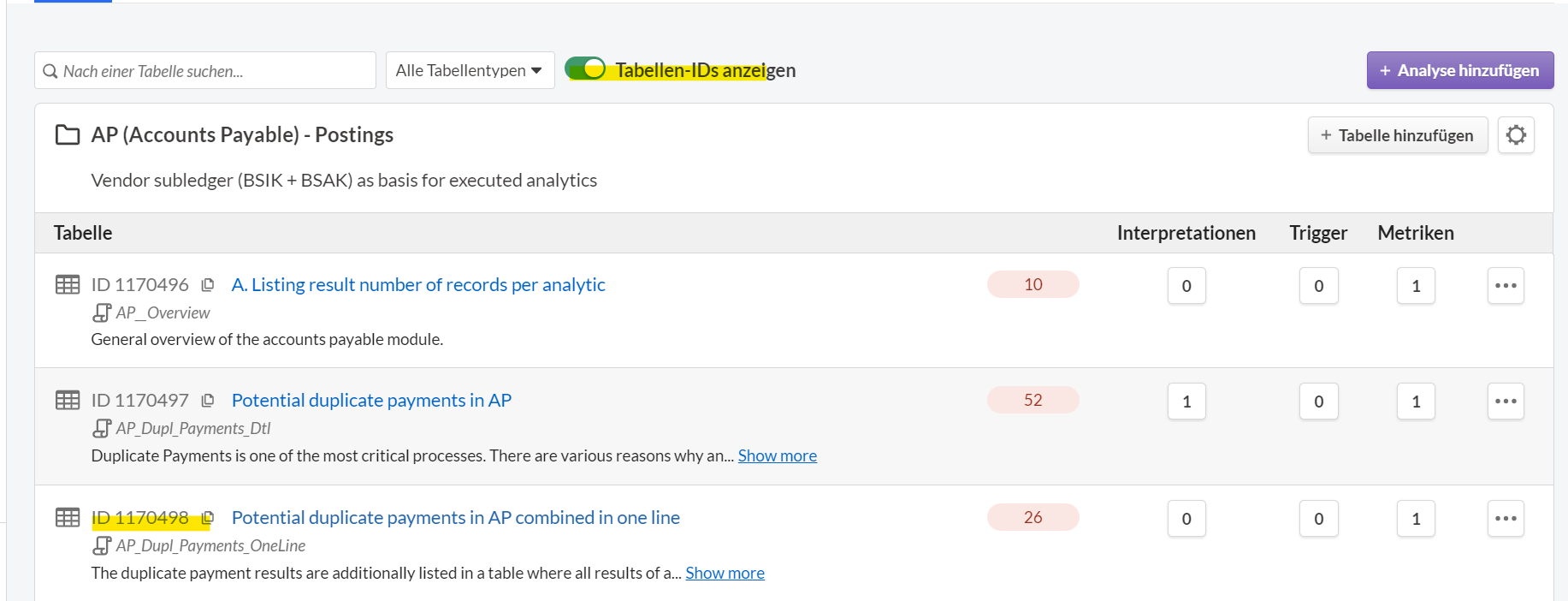Open 'Potential duplicate payments in AP' table link
The height and width of the screenshot is (601, 1568).
click(371, 401)
